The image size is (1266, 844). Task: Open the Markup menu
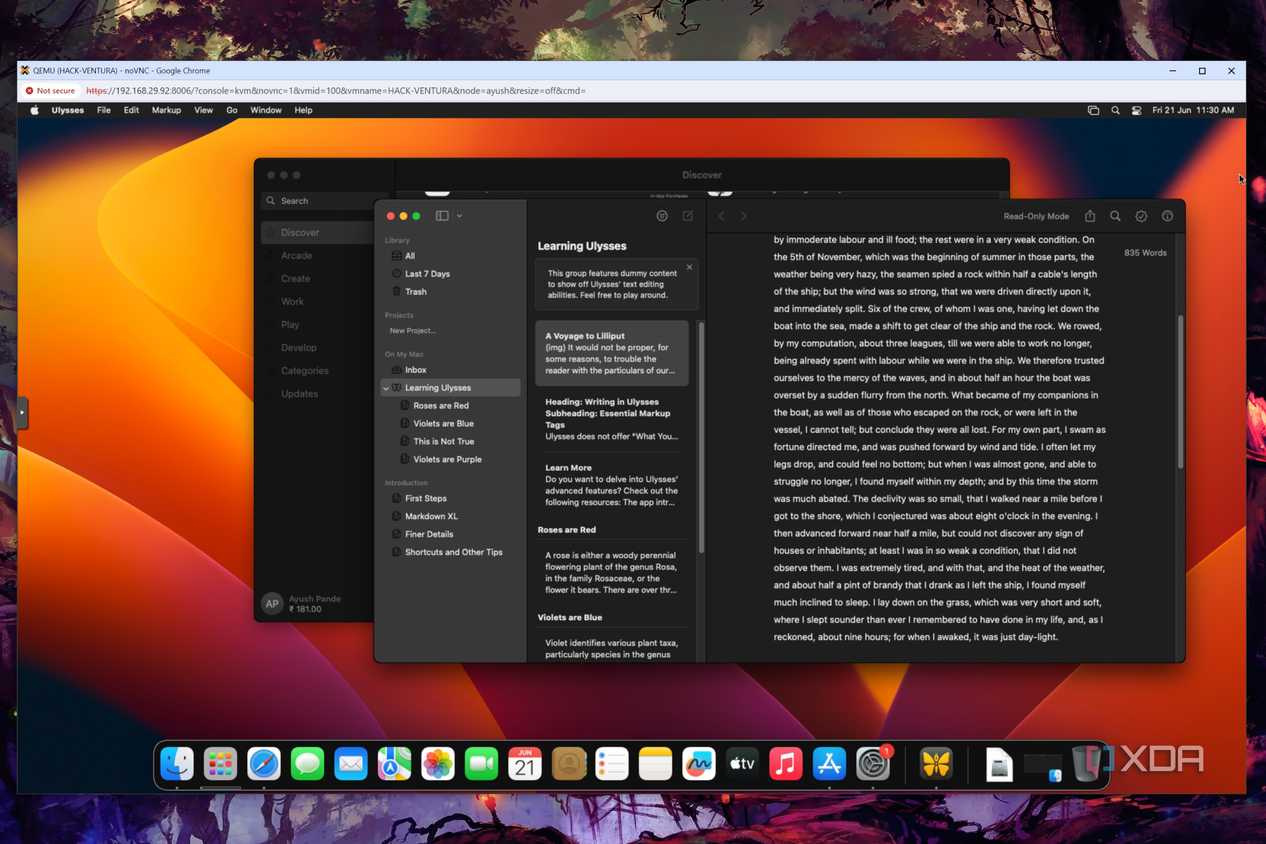point(166,111)
